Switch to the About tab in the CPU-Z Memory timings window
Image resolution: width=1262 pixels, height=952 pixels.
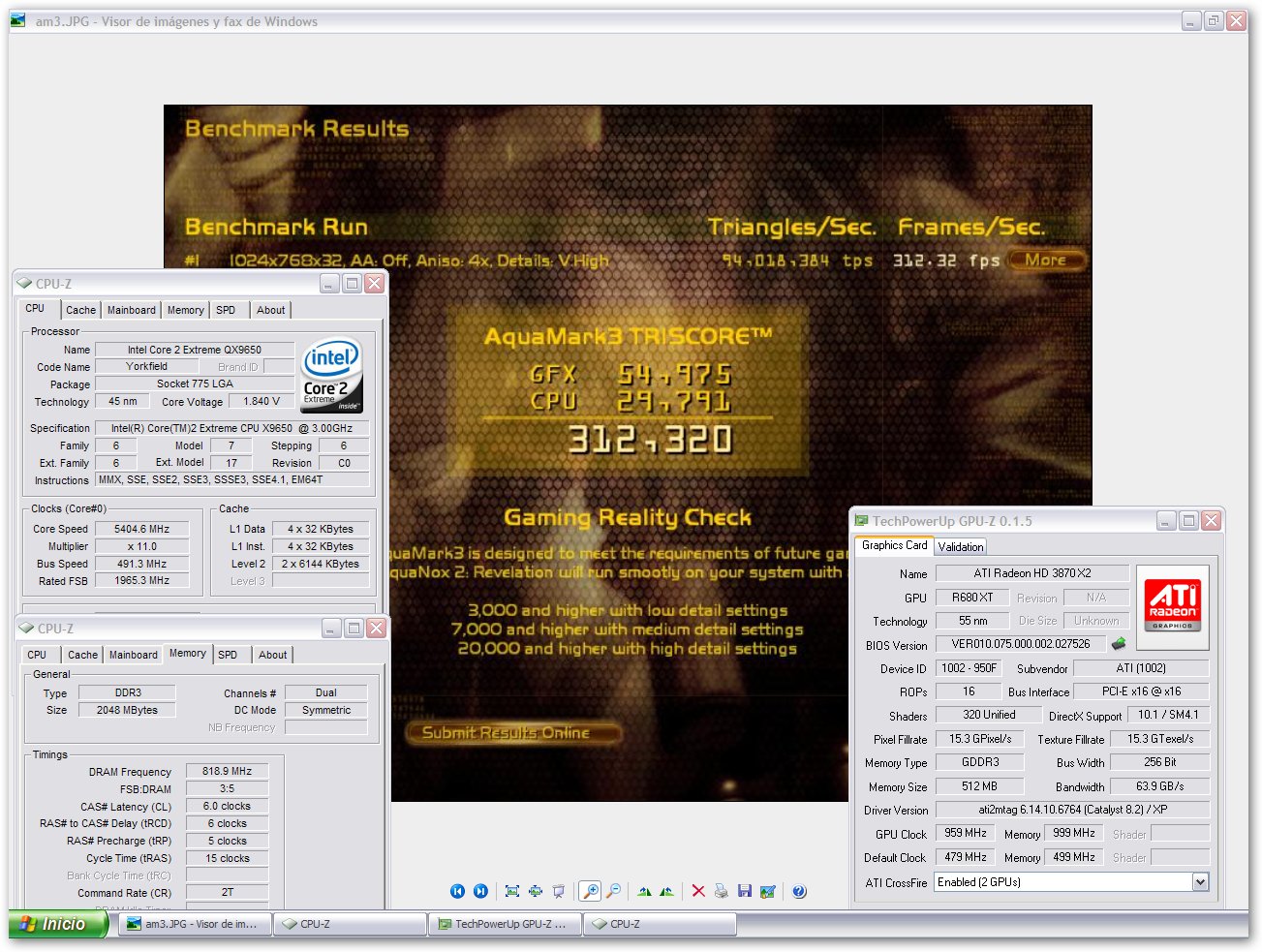tap(273, 655)
